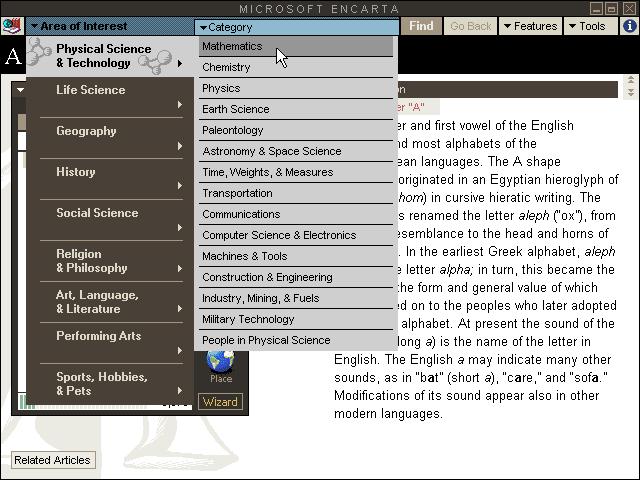Click the Wizard button
Screen dimensions: 640x480
[220, 402]
